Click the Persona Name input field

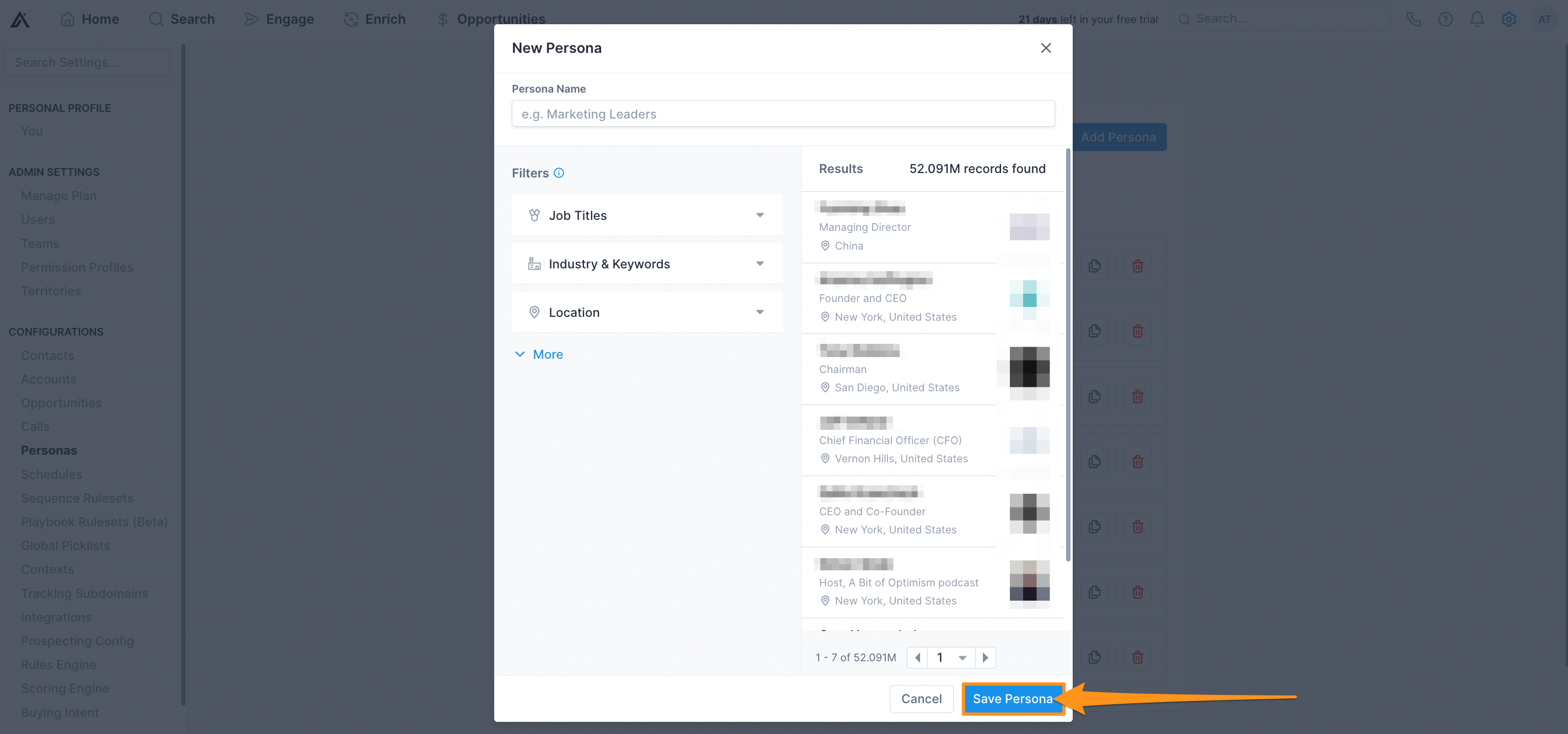(783, 114)
